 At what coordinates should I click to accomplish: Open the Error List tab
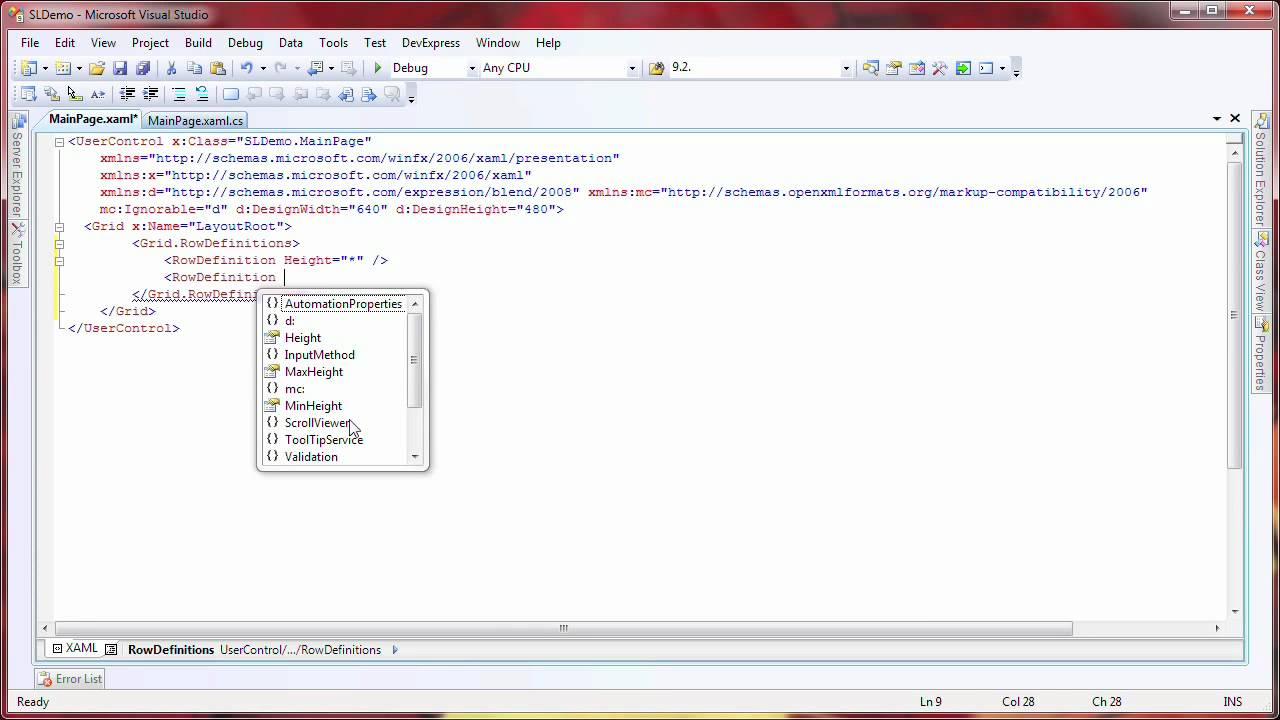point(70,679)
